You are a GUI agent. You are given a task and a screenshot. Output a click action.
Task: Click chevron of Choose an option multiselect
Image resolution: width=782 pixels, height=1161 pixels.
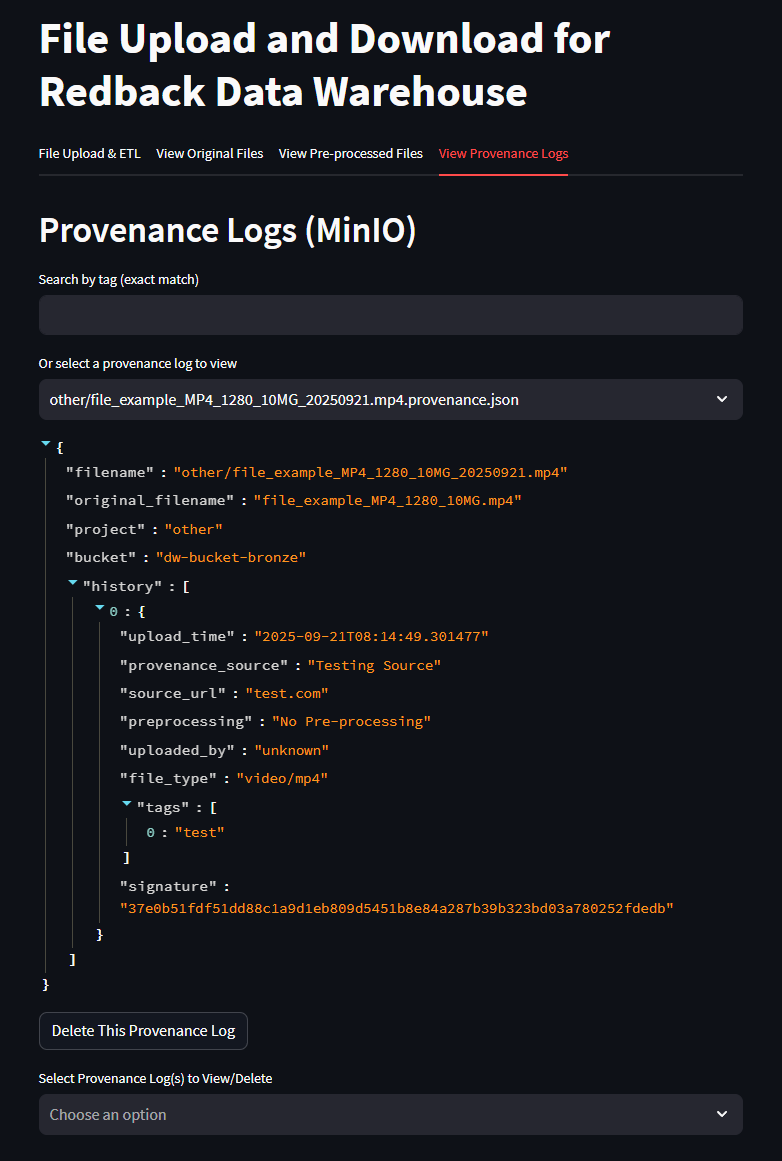click(722, 1114)
